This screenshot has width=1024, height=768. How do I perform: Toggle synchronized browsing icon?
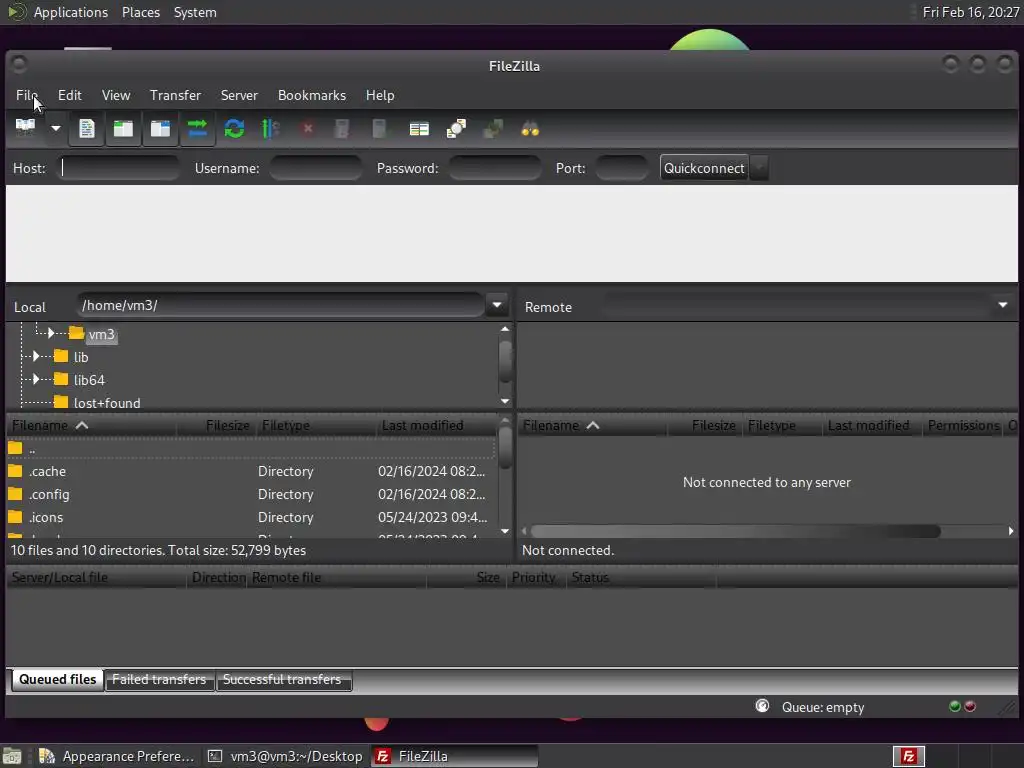493,128
